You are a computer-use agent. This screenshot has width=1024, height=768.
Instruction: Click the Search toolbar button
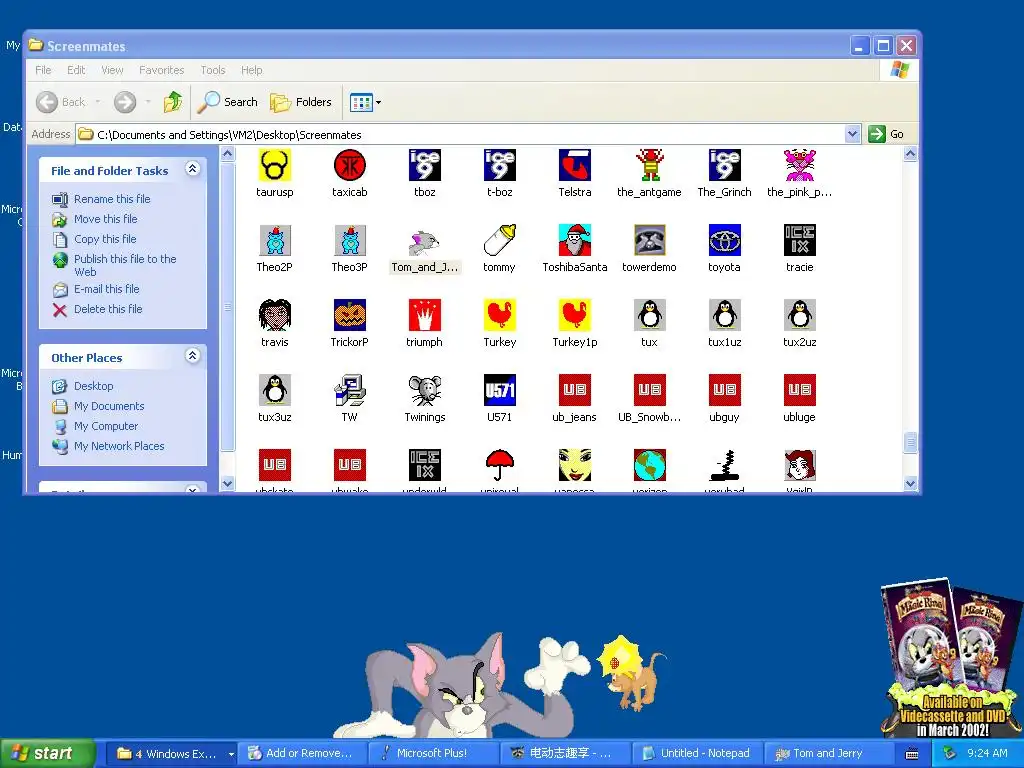point(228,102)
